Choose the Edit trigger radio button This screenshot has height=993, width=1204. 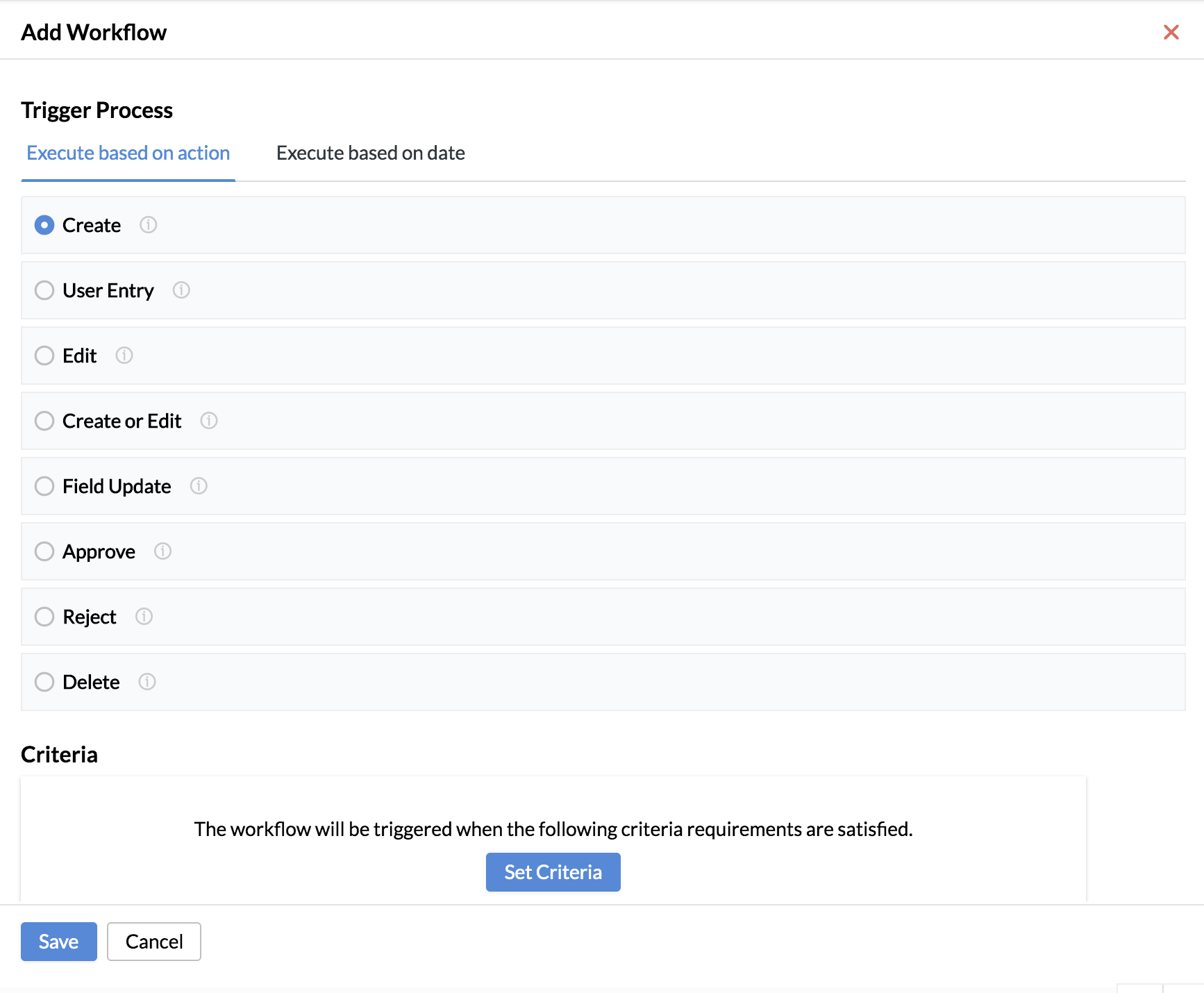click(44, 356)
